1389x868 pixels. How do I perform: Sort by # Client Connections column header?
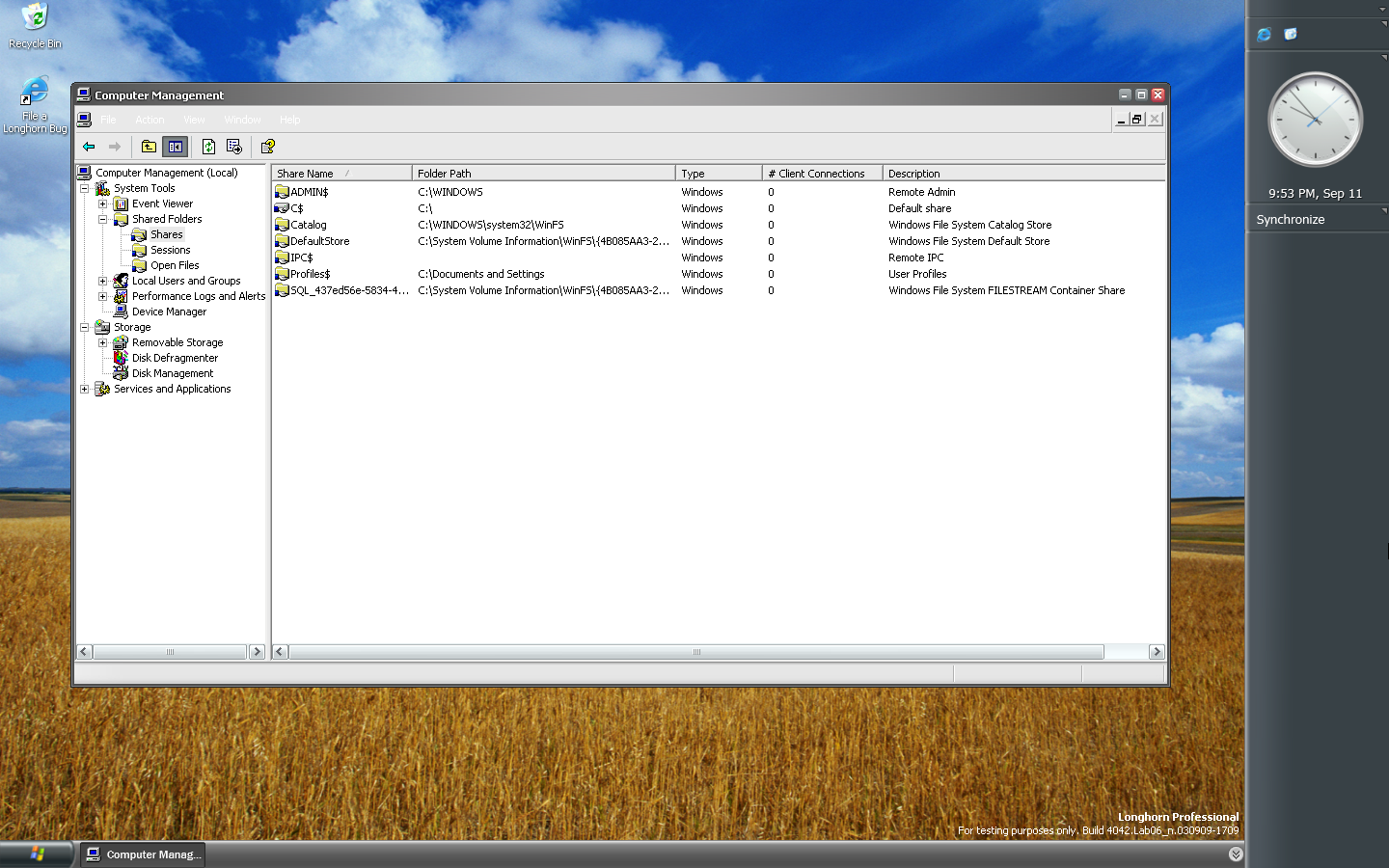tap(822, 174)
